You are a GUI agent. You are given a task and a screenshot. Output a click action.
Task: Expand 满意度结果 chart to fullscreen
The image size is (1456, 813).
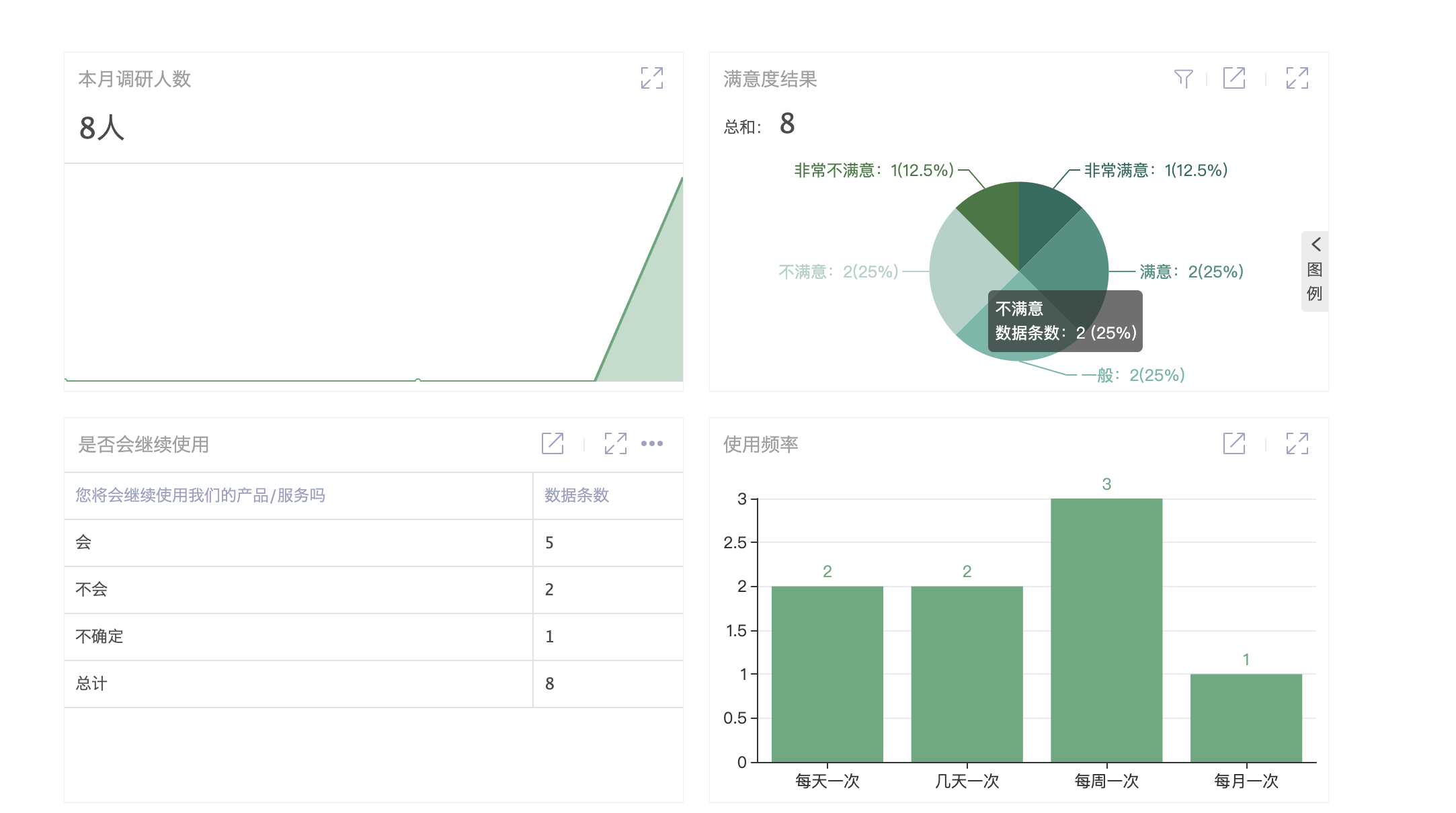(x=1297, y=78)
